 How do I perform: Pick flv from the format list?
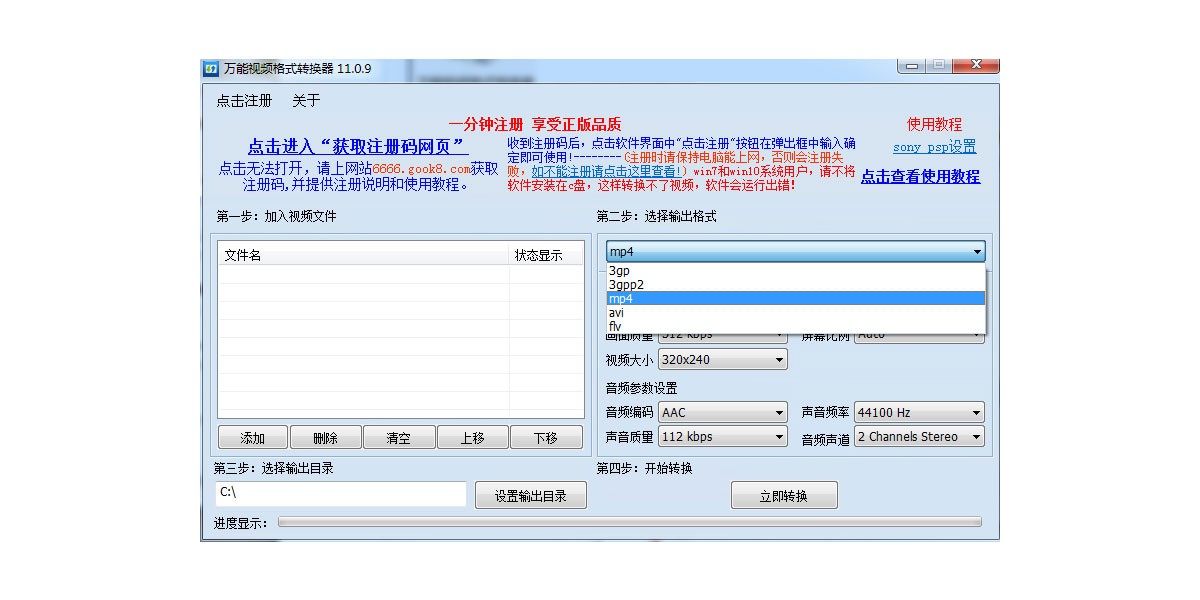(616, 326)
